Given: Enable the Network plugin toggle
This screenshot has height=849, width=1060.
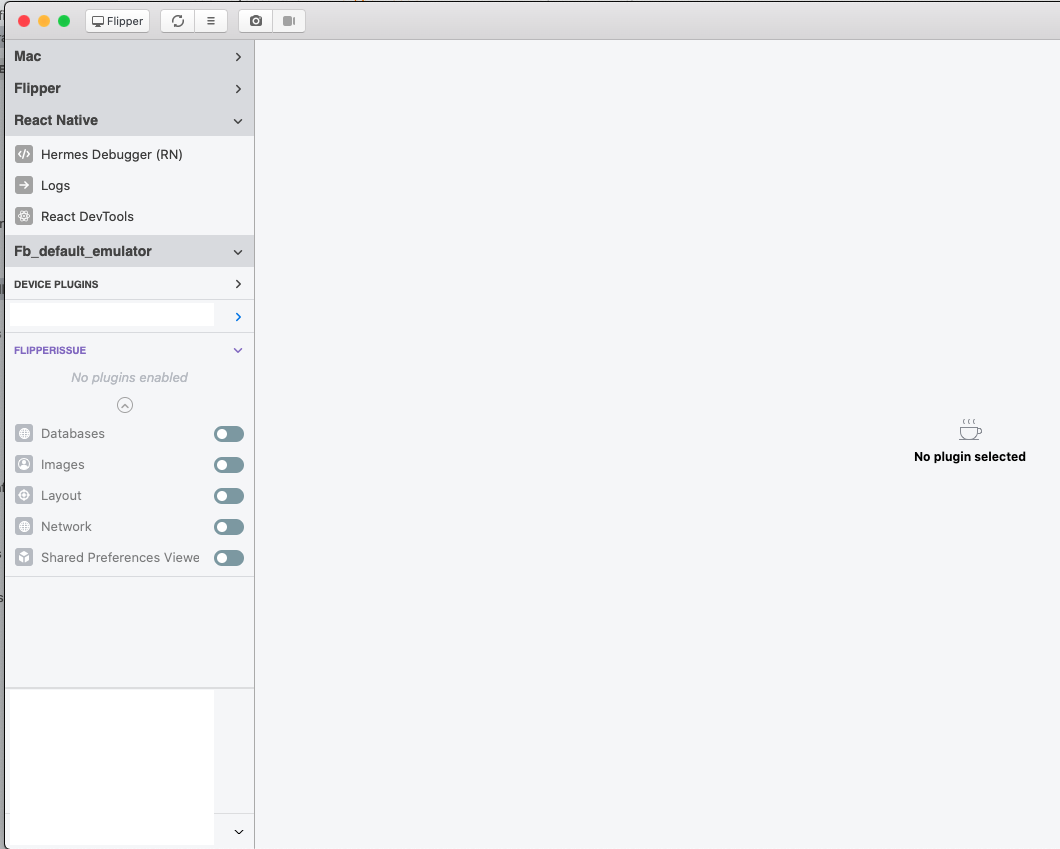Looking at the screenshot, I should [x=228, y=527].
